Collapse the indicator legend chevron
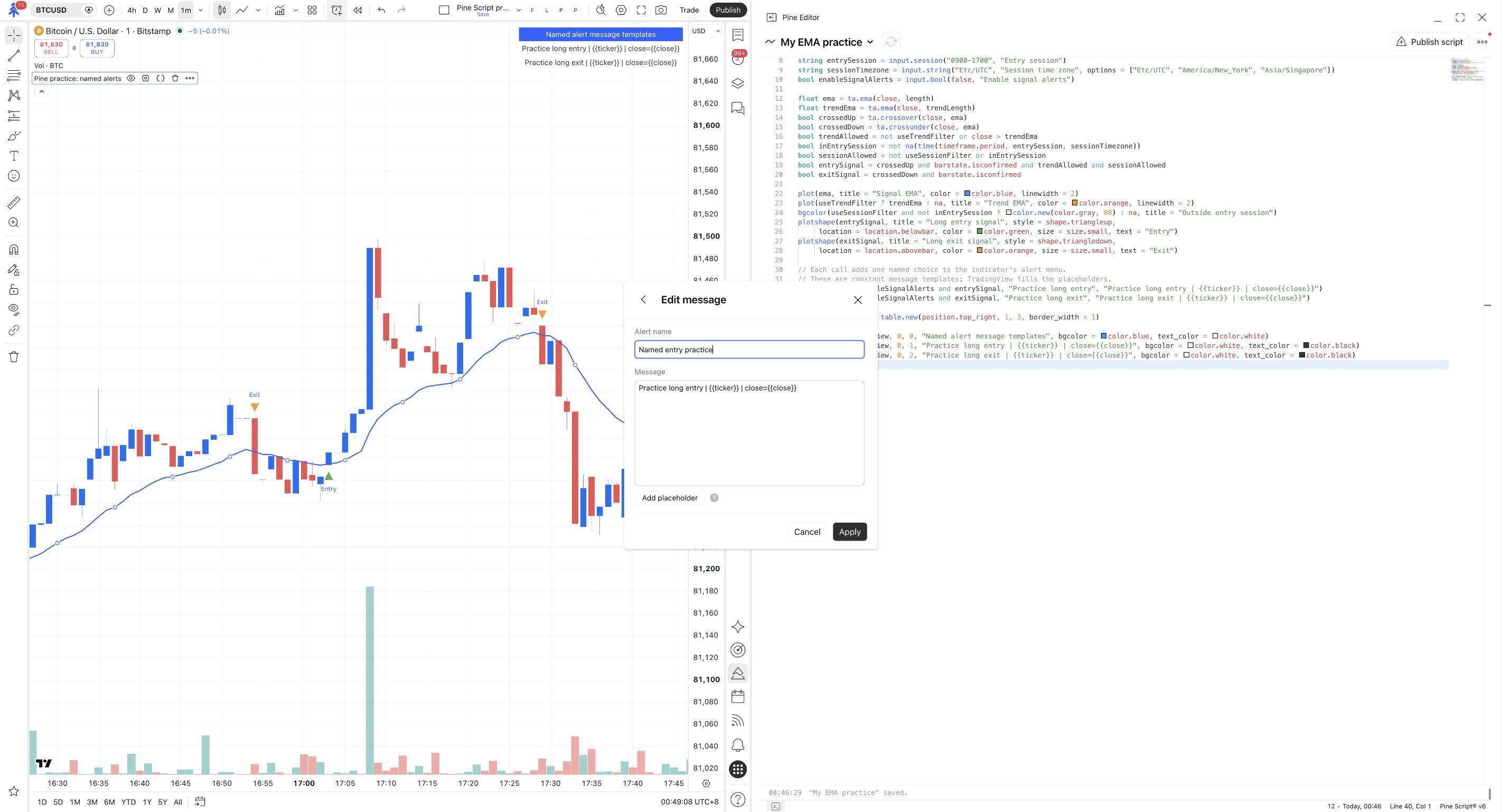 (41, 91)
